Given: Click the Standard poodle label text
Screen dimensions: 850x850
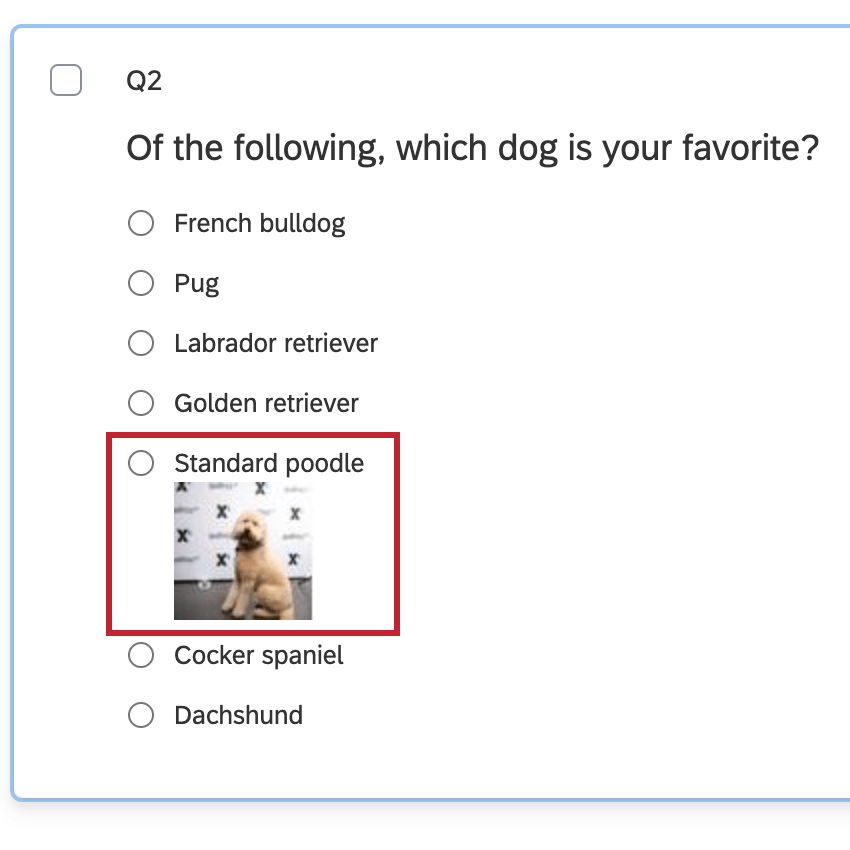Looking at the screenshot, I should tap(269, 463).
